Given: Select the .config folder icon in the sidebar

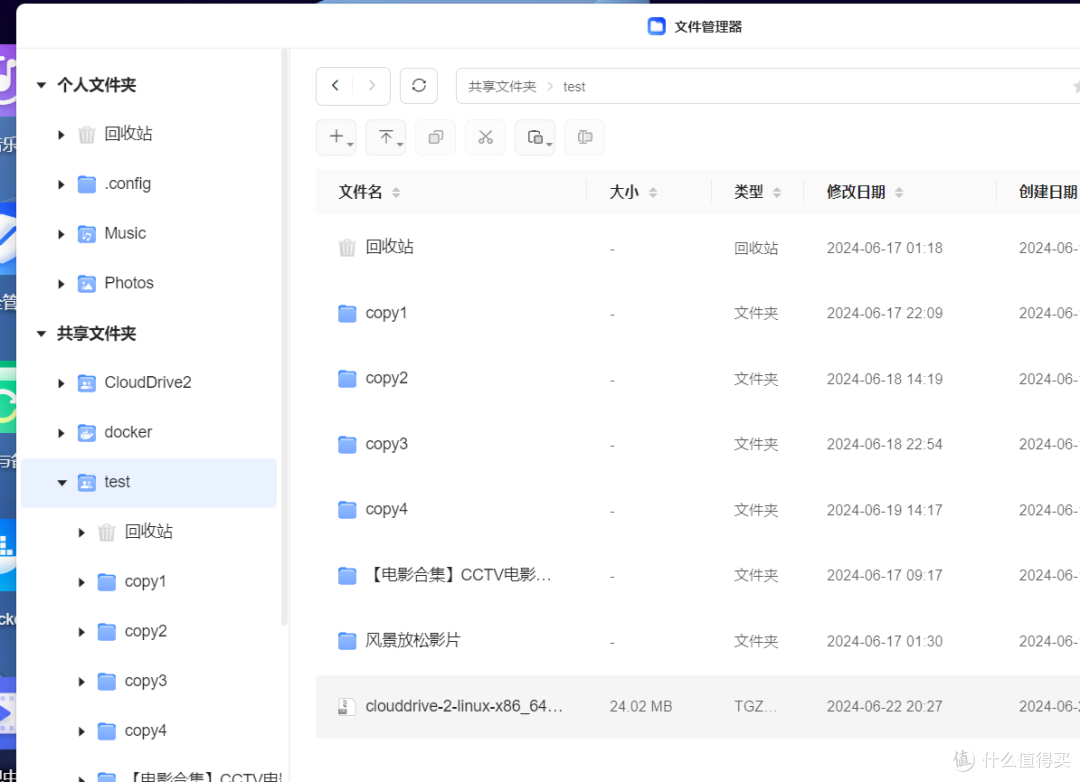Looking at the screenshot, I should point(86,184).
